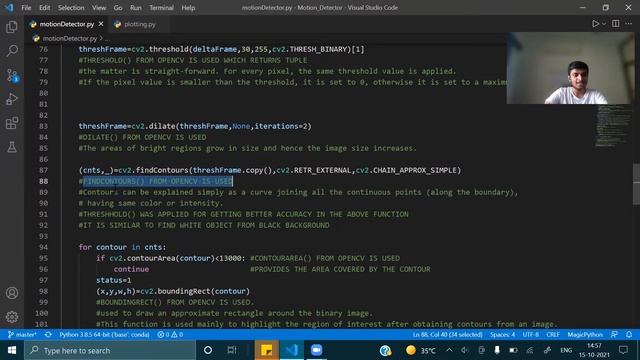The image size is (640, 360).
Task: Open the battery status tray icon
Action: (x=513, y=350)
